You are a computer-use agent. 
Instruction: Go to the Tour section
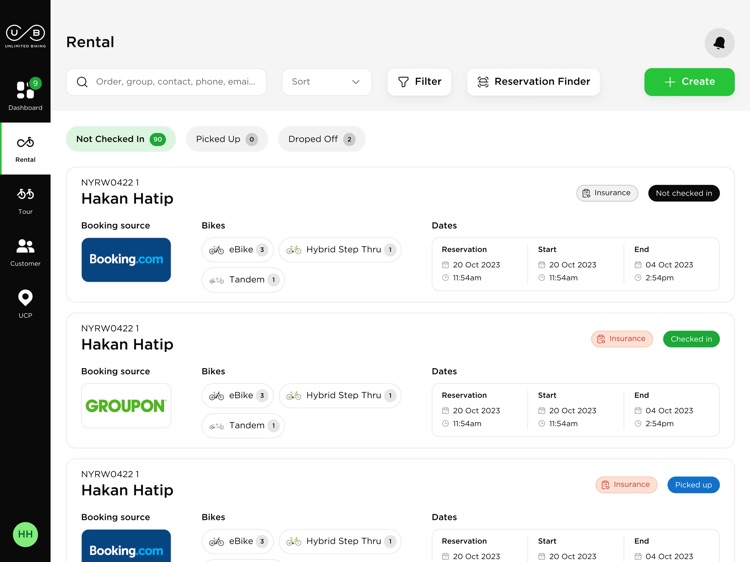(25, 201)
